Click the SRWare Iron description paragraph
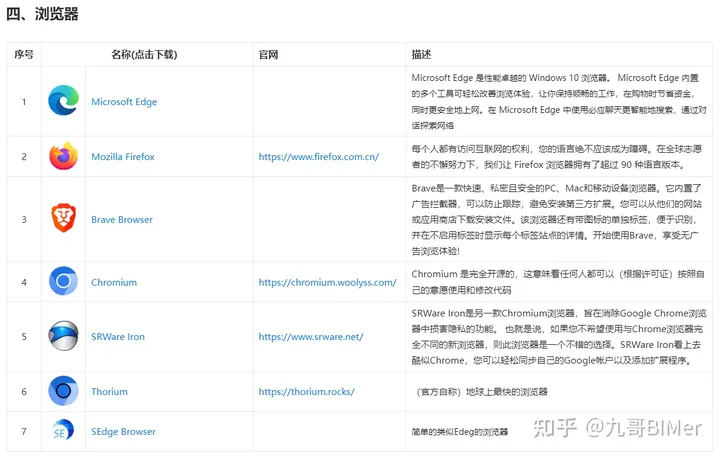This screenshot has width=720, height=456. point(559,337)
